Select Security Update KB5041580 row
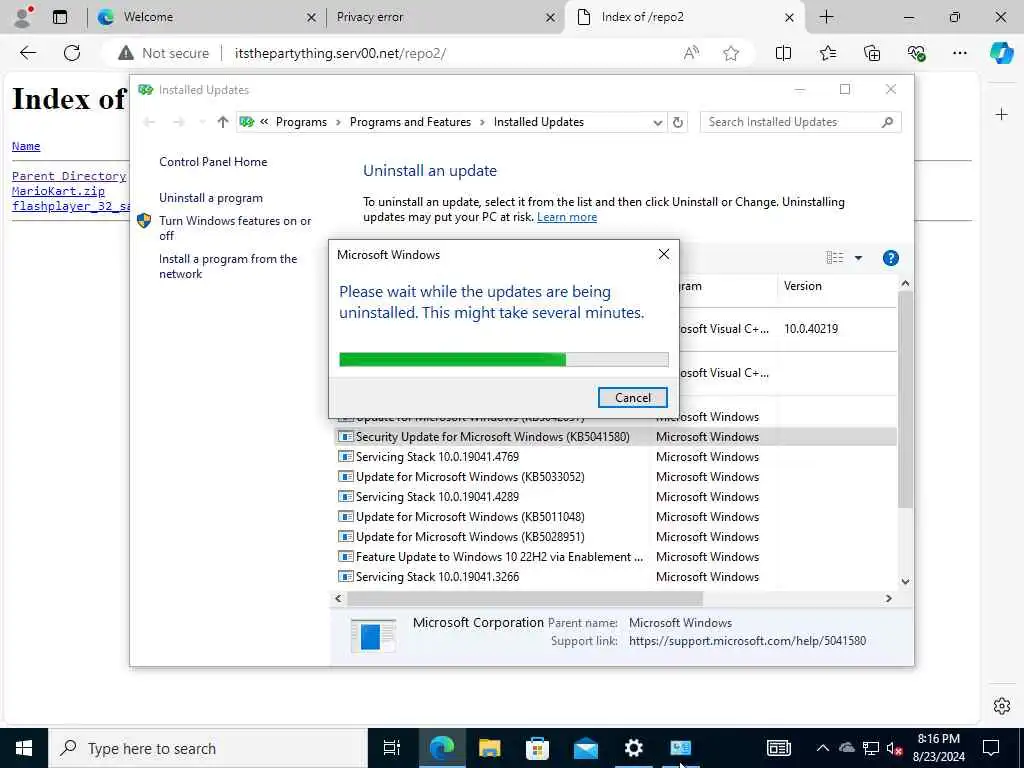1024x768 pixels. click(x=615, y=437)
